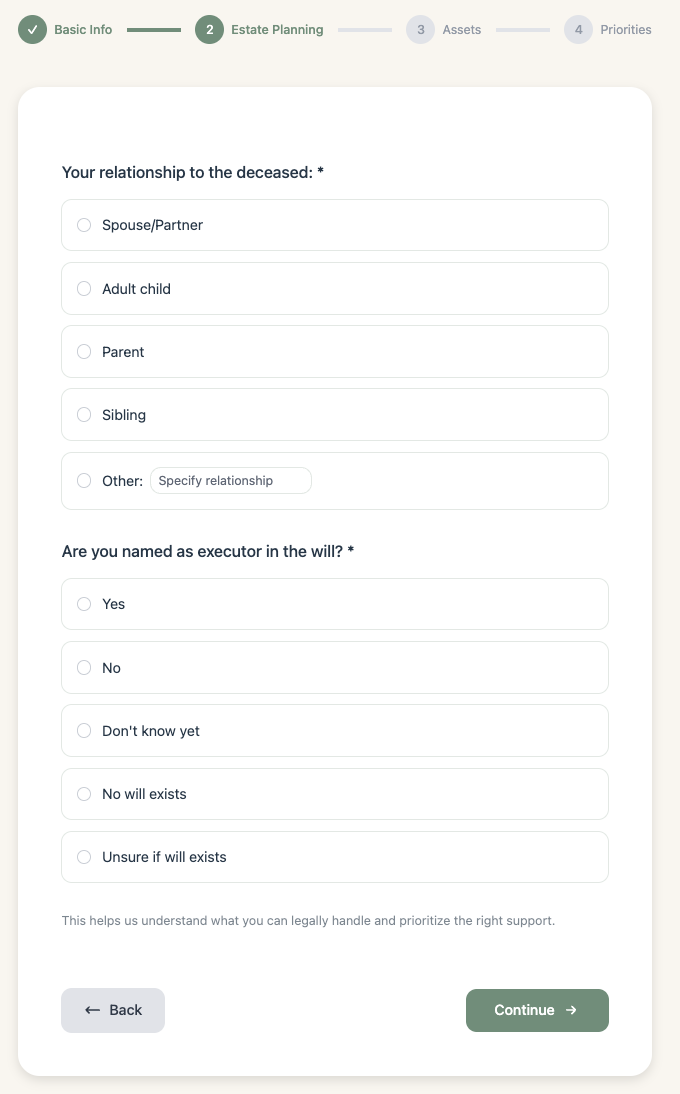
Task: Select Sibling as relationship to the deceased
Action: point(84,414)
